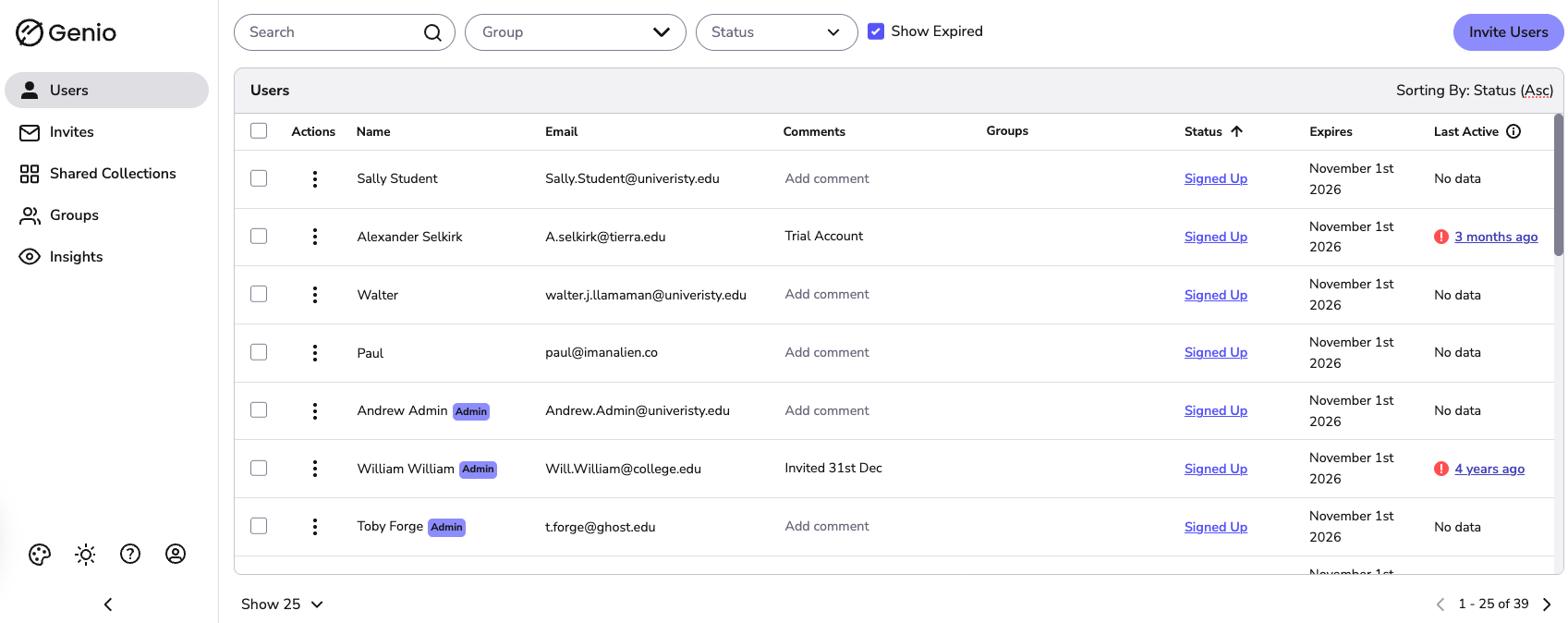Open actions menu for Toby Forge

(315, 527)
